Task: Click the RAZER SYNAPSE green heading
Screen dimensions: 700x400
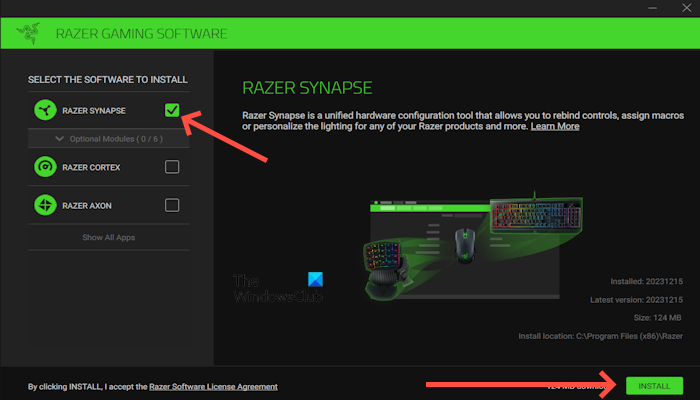Action: (x=307, y=88)
